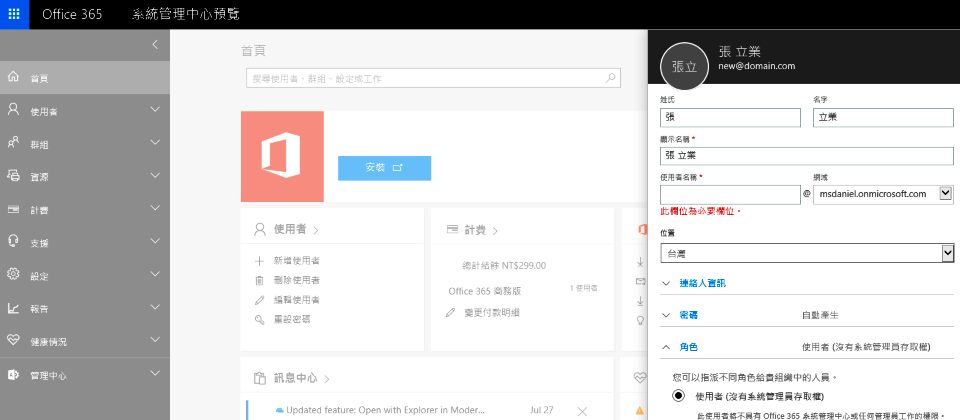The width and height of the screenshot is (960, 420).
Task: Click the 重設密碼 link
Action: point(292,320)
